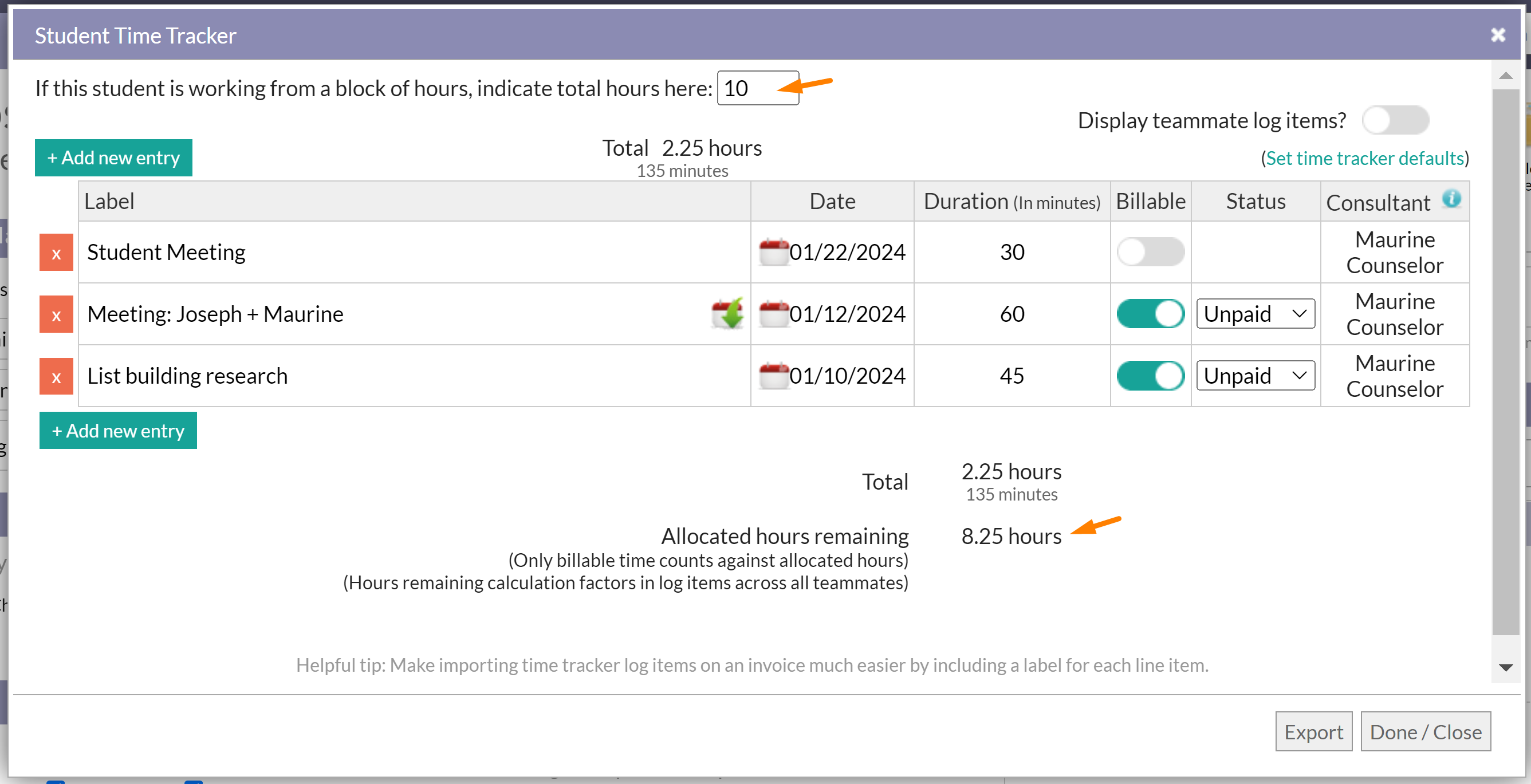Screen dimensions: 1531x784
Task: Click the bottom Add new entry button
Action: click(118, 431)
